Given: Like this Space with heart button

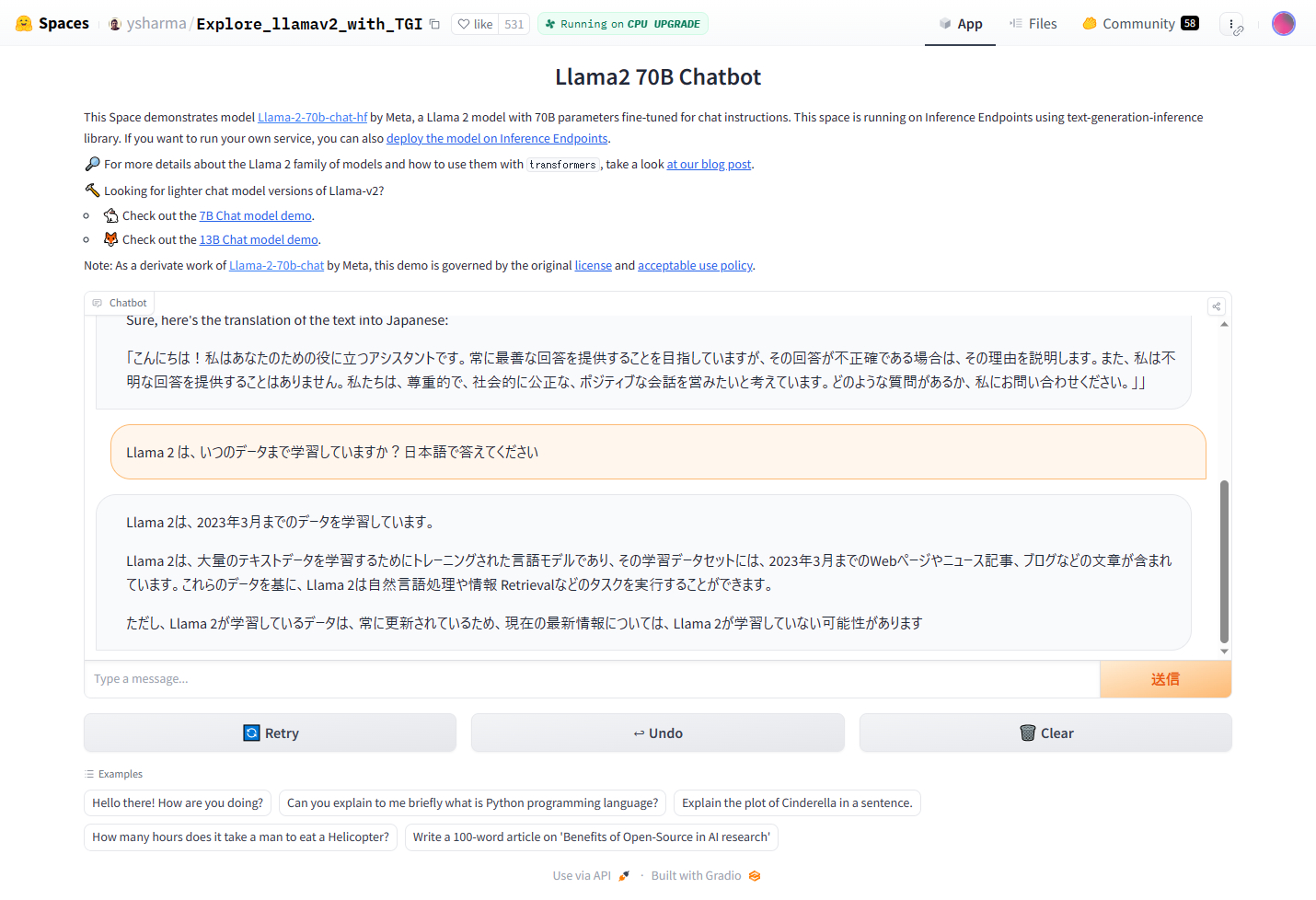Looking at the screenshot, I should (x=475, y=24).
